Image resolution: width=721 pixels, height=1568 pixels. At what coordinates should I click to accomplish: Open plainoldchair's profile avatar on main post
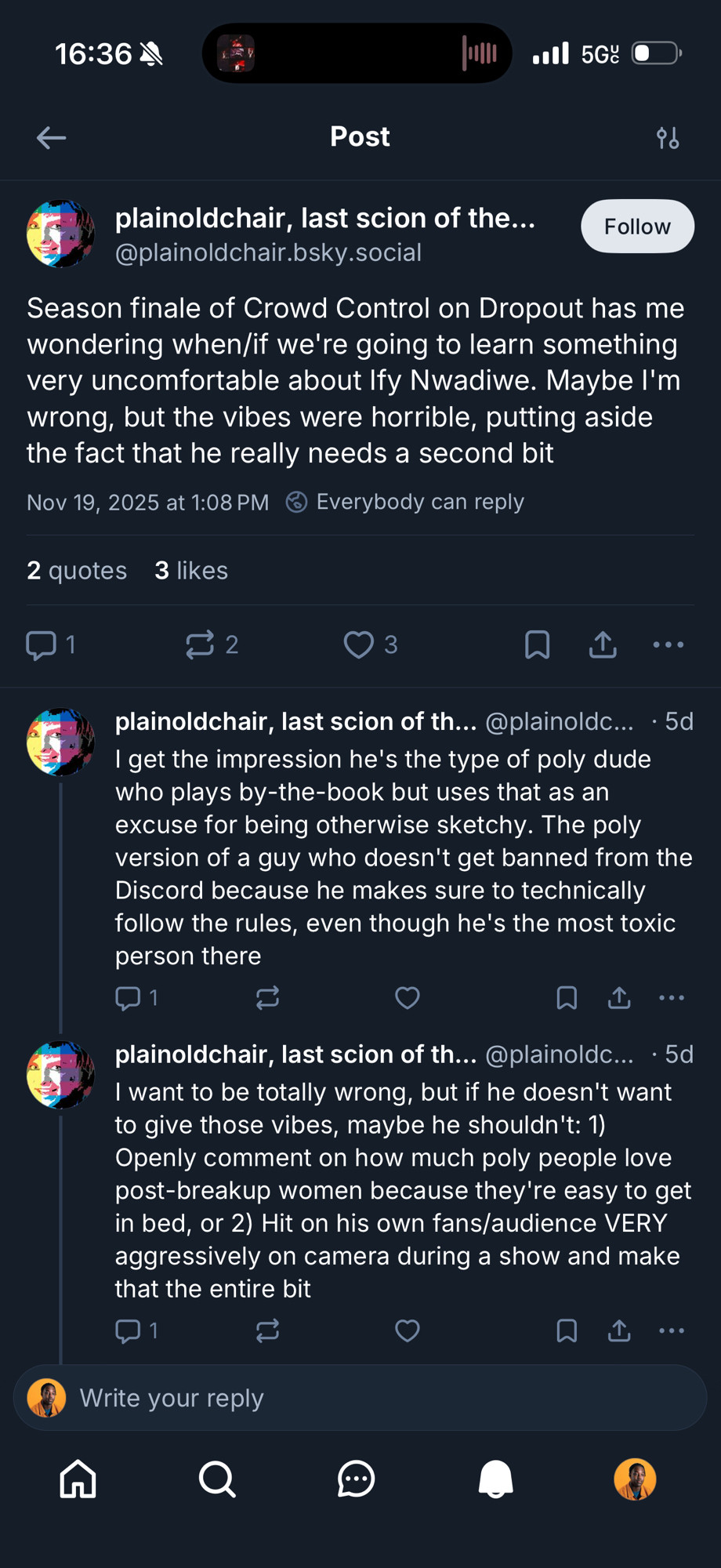click(x=60, y=234)
